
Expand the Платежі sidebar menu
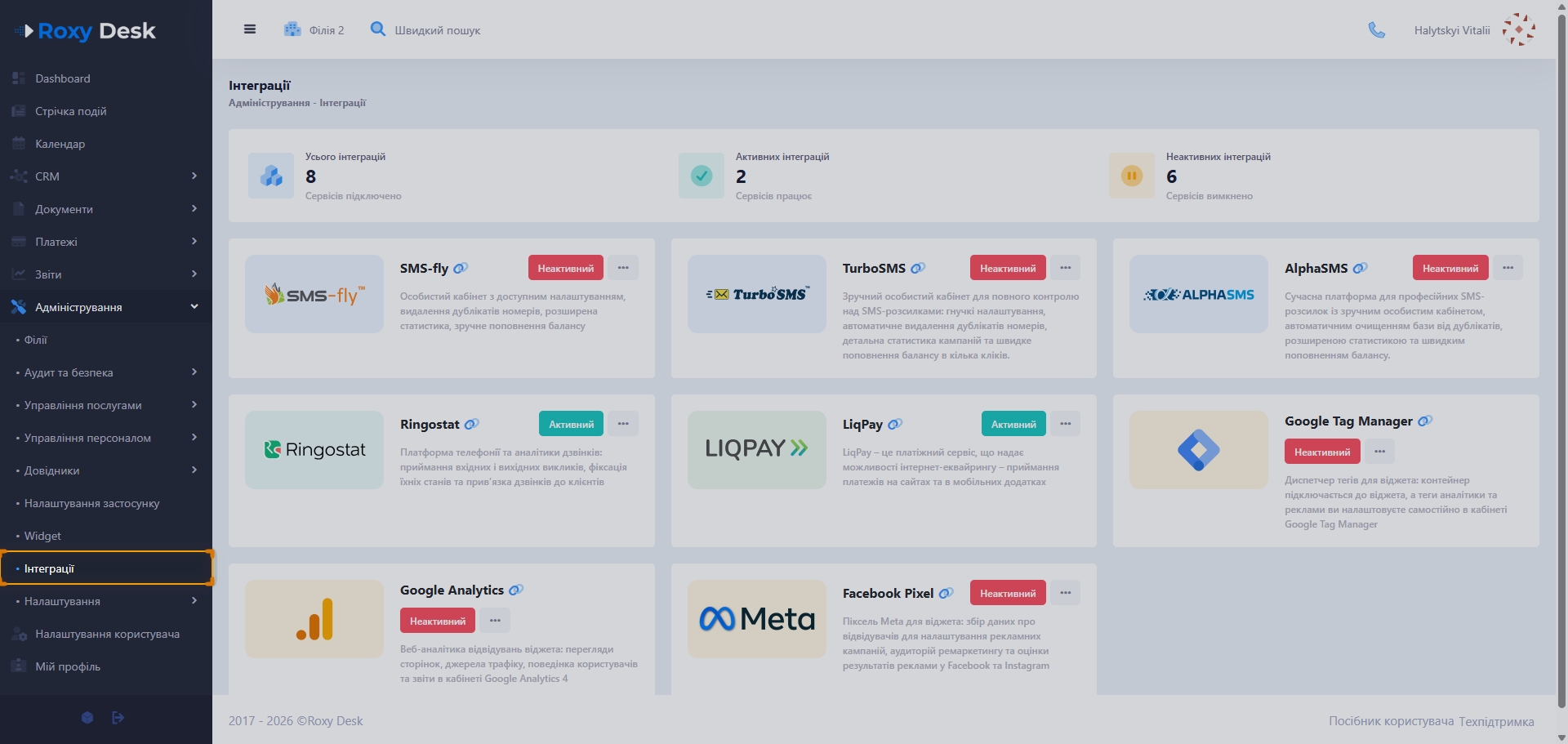click(106, 242)
